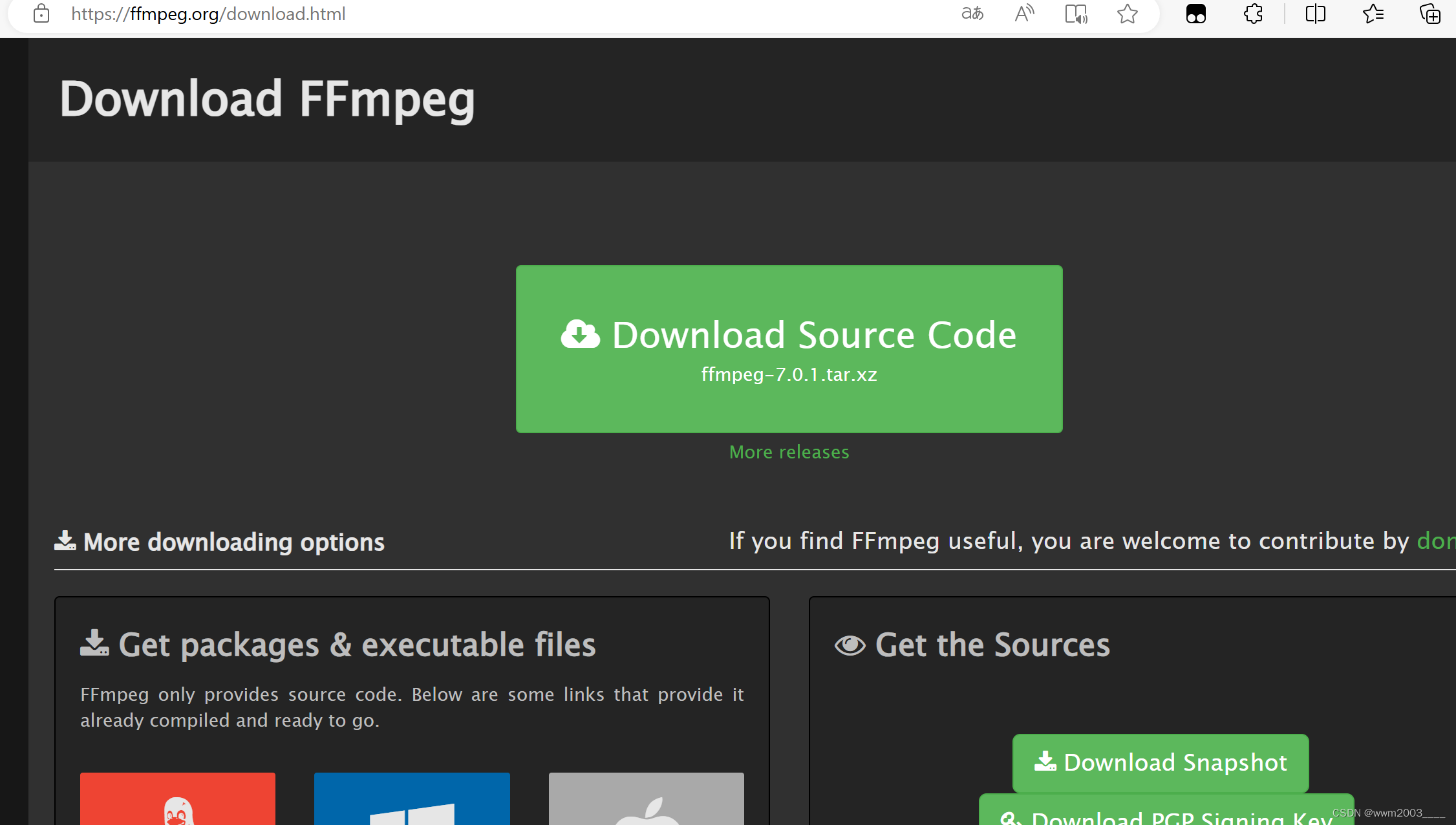Select the Windows package tile
Screen dimensions: 1456x825
click(412, 802)
